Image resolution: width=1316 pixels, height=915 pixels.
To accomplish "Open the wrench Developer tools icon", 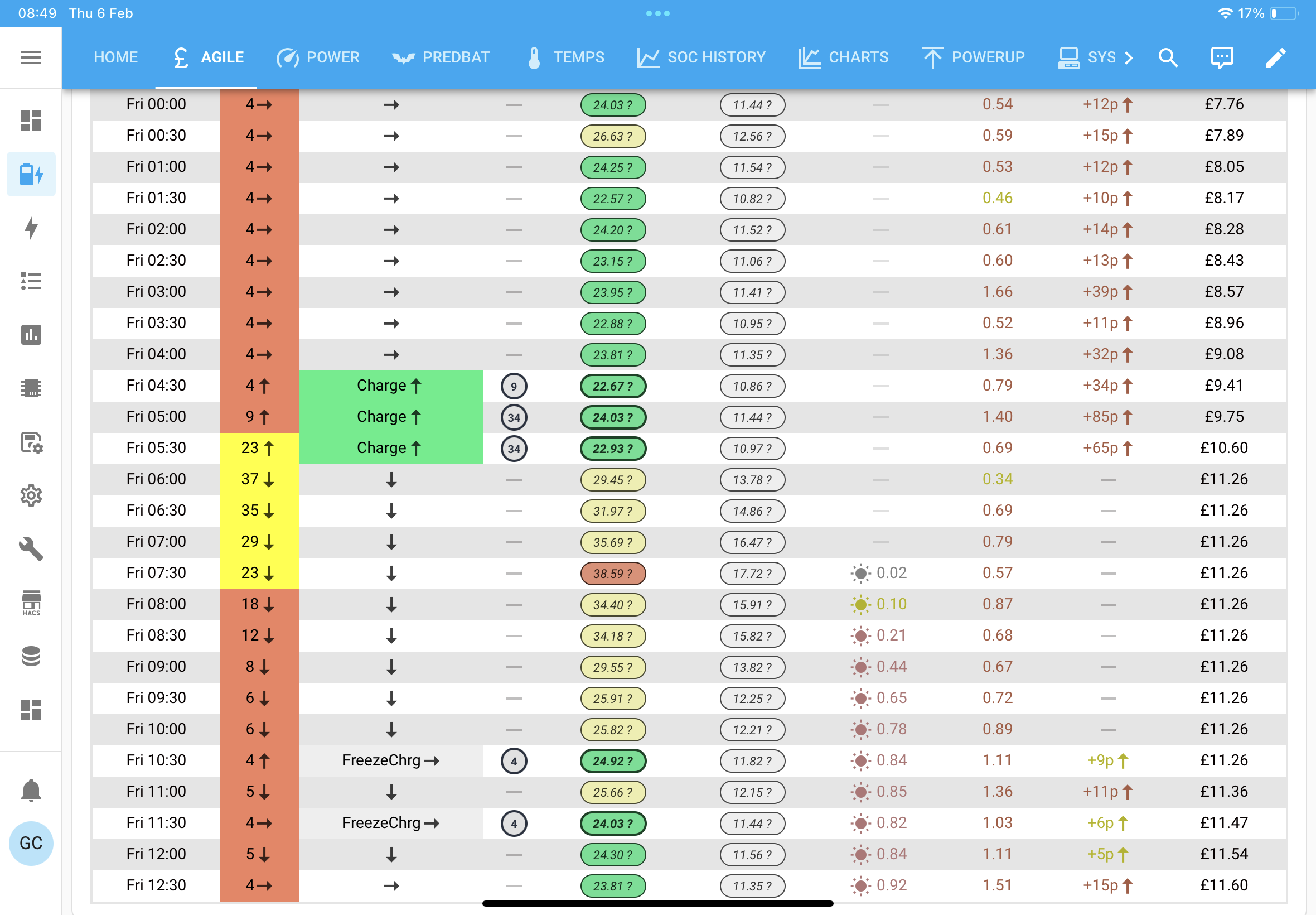I will 31,549.
